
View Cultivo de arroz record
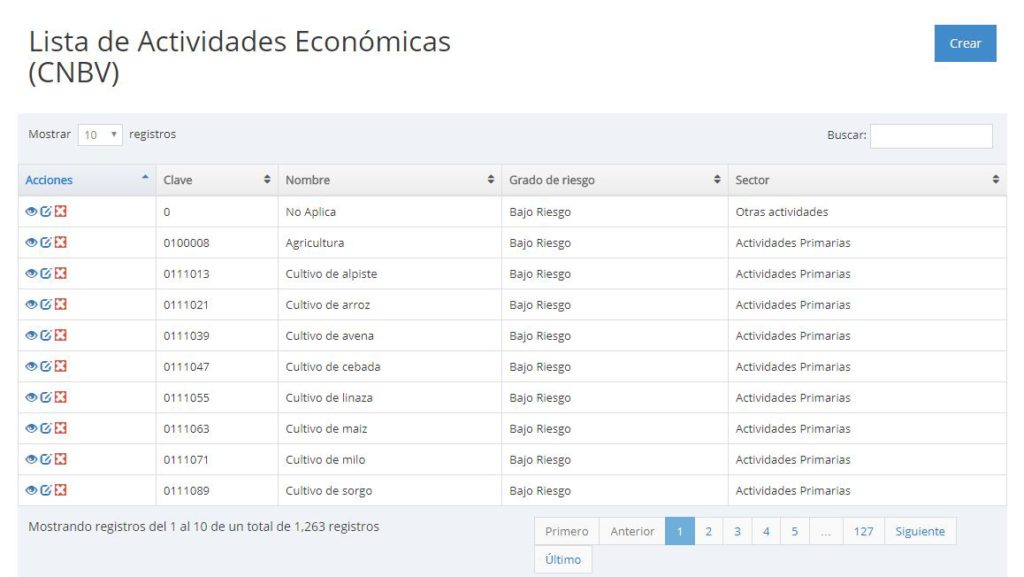[31, 304]
